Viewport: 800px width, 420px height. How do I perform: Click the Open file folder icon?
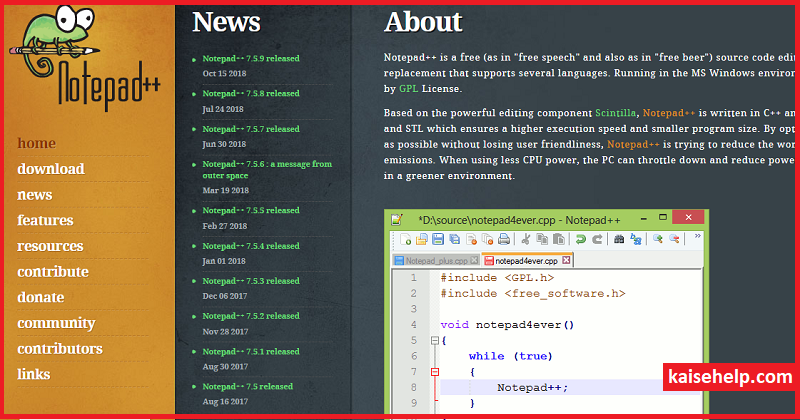[422, 239]
